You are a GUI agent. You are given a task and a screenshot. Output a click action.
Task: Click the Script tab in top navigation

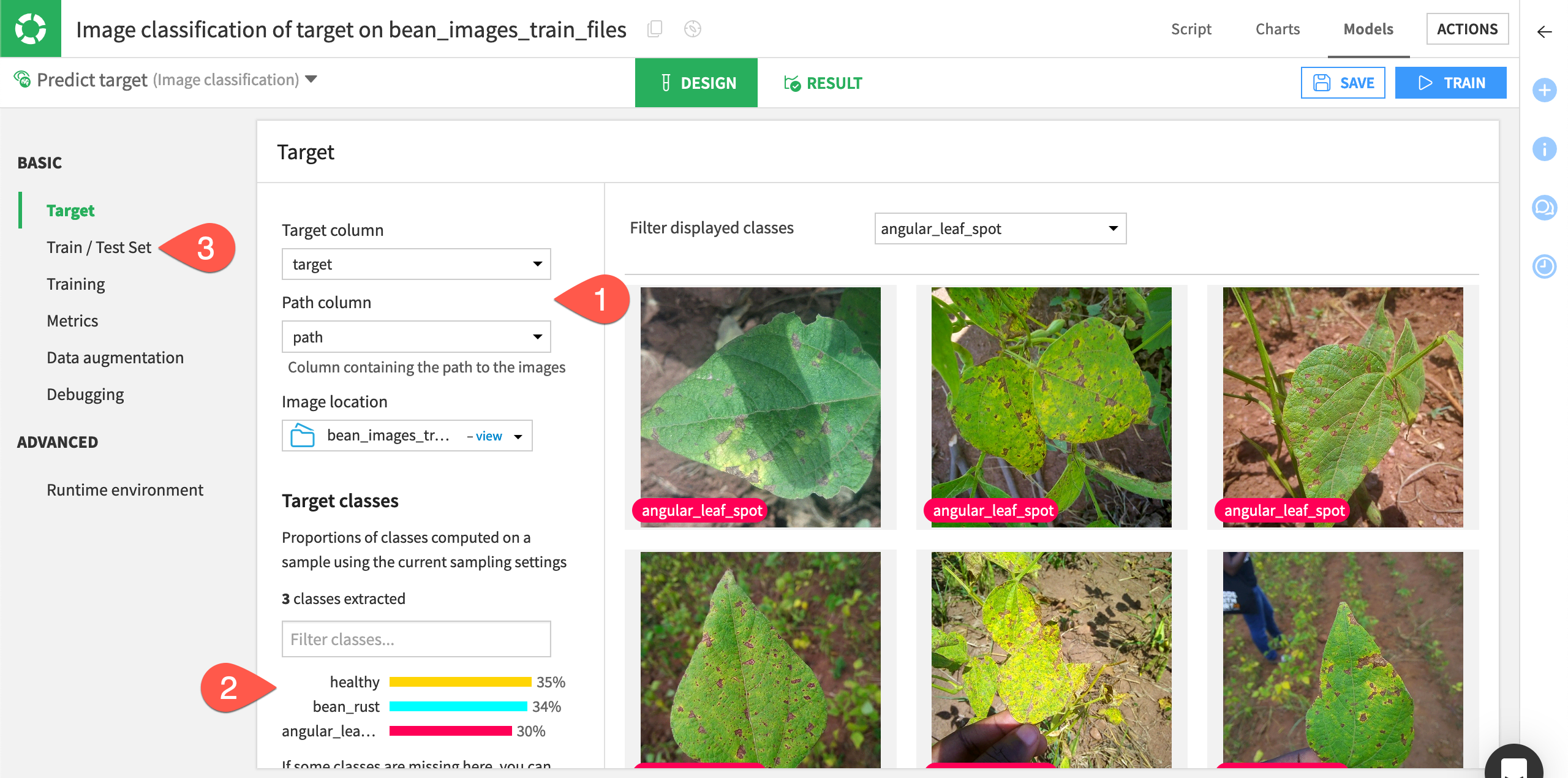(1191, 29)
